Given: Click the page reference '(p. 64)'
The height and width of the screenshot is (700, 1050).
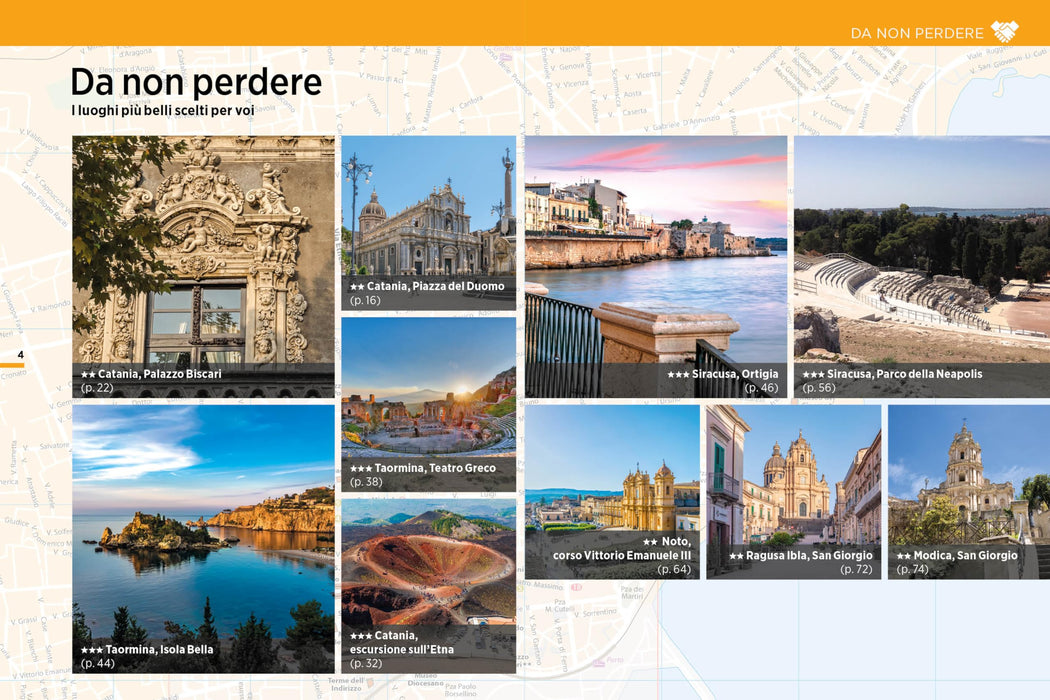Looking at the screenshot, I should pyautogui.click(x=674, y=569).
